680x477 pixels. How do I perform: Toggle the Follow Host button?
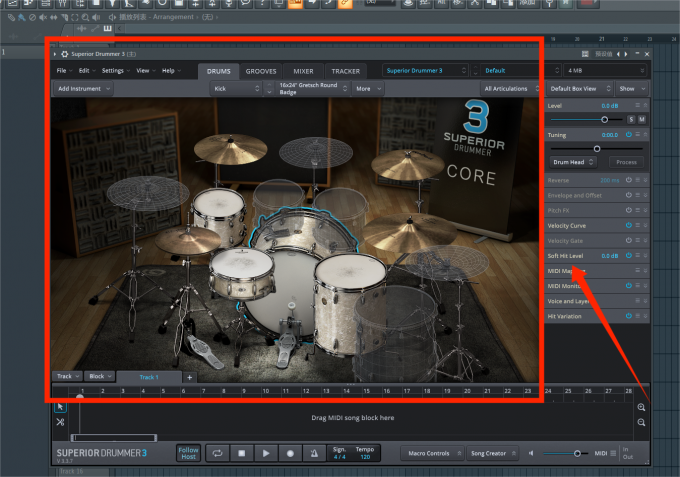188,453
